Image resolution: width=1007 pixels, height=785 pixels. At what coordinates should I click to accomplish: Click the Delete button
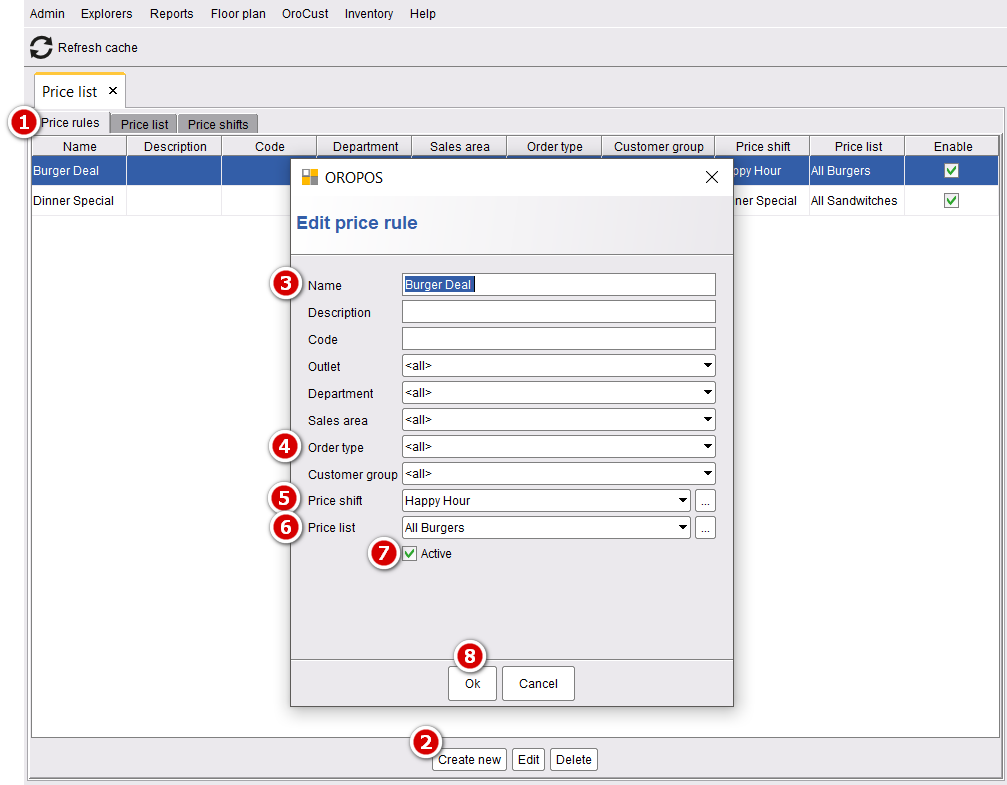(574, 759)
